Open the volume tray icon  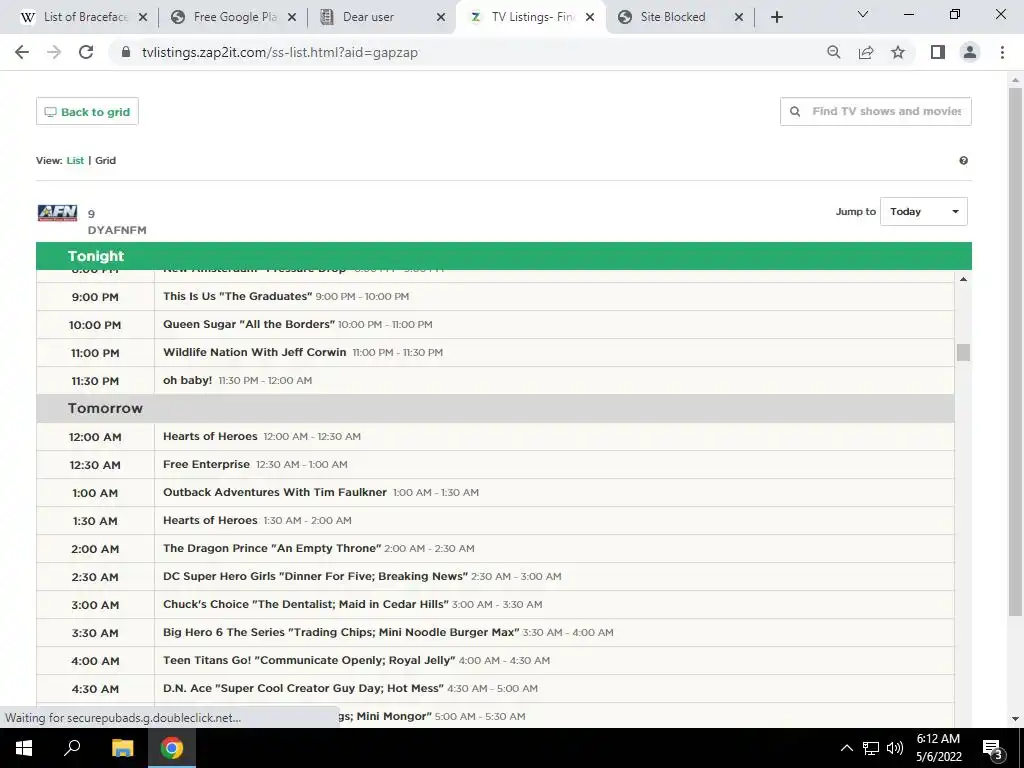pyautogui.click(x=895, y=748)
